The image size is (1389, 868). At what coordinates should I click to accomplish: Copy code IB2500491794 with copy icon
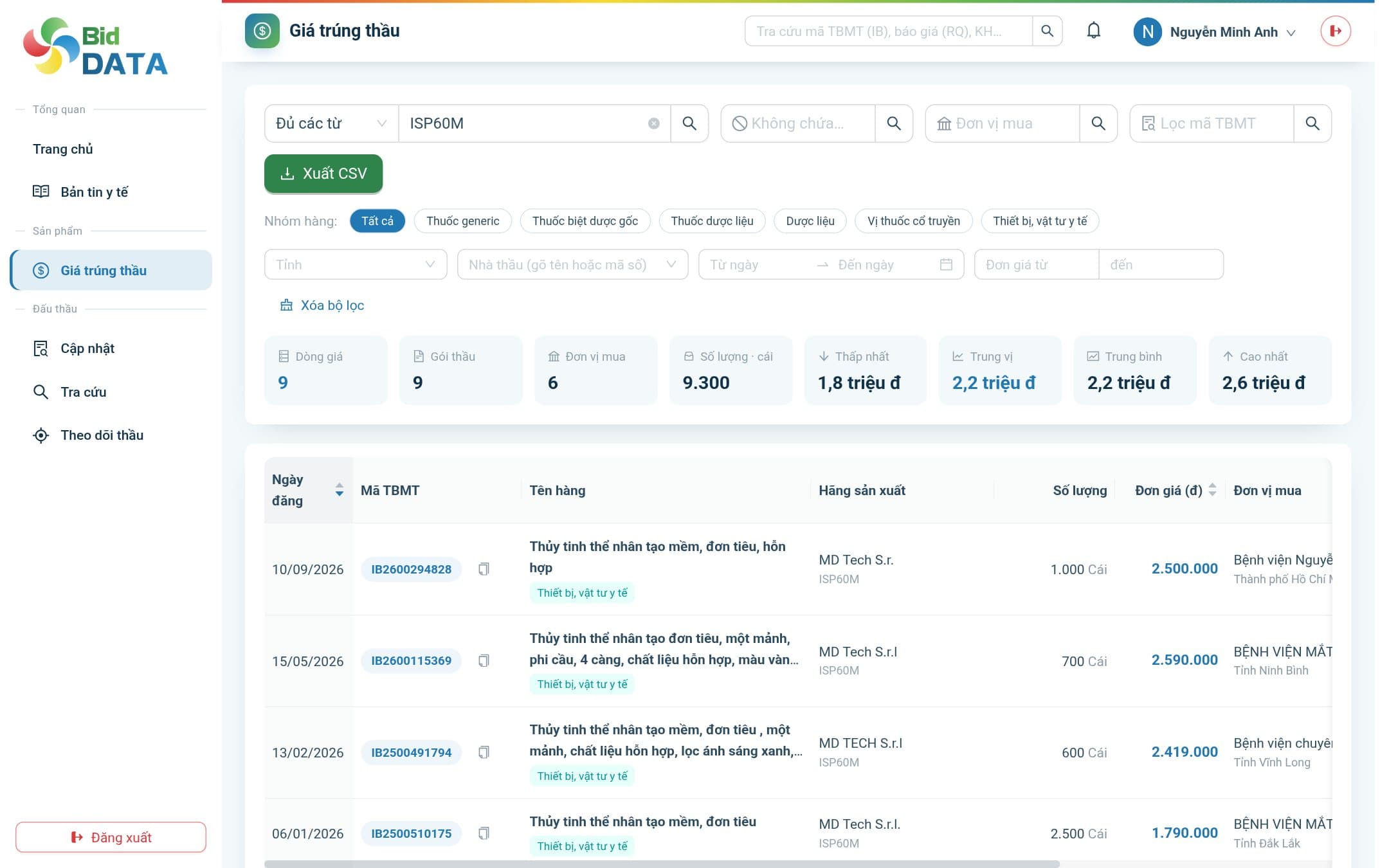click(x=484, y=752)
